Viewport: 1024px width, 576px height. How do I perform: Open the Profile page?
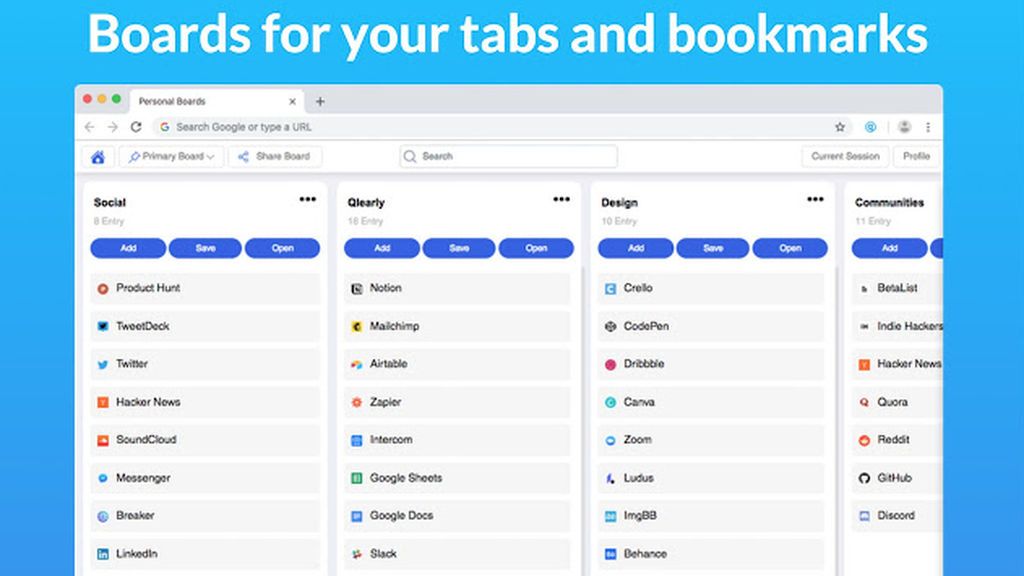tap(916, 157)
